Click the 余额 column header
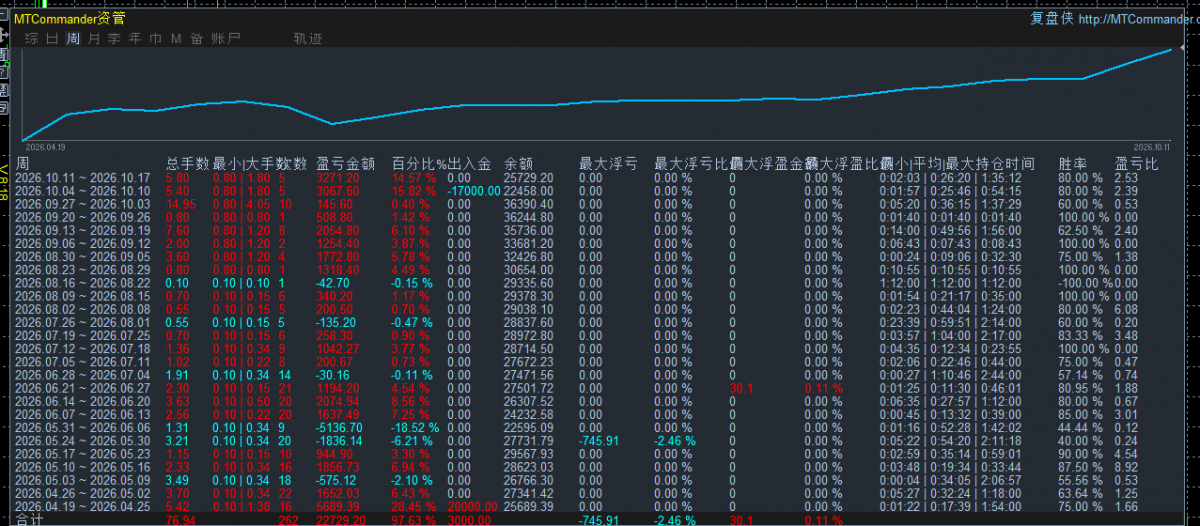This screenshot has height=526, width=1200. 519,163
